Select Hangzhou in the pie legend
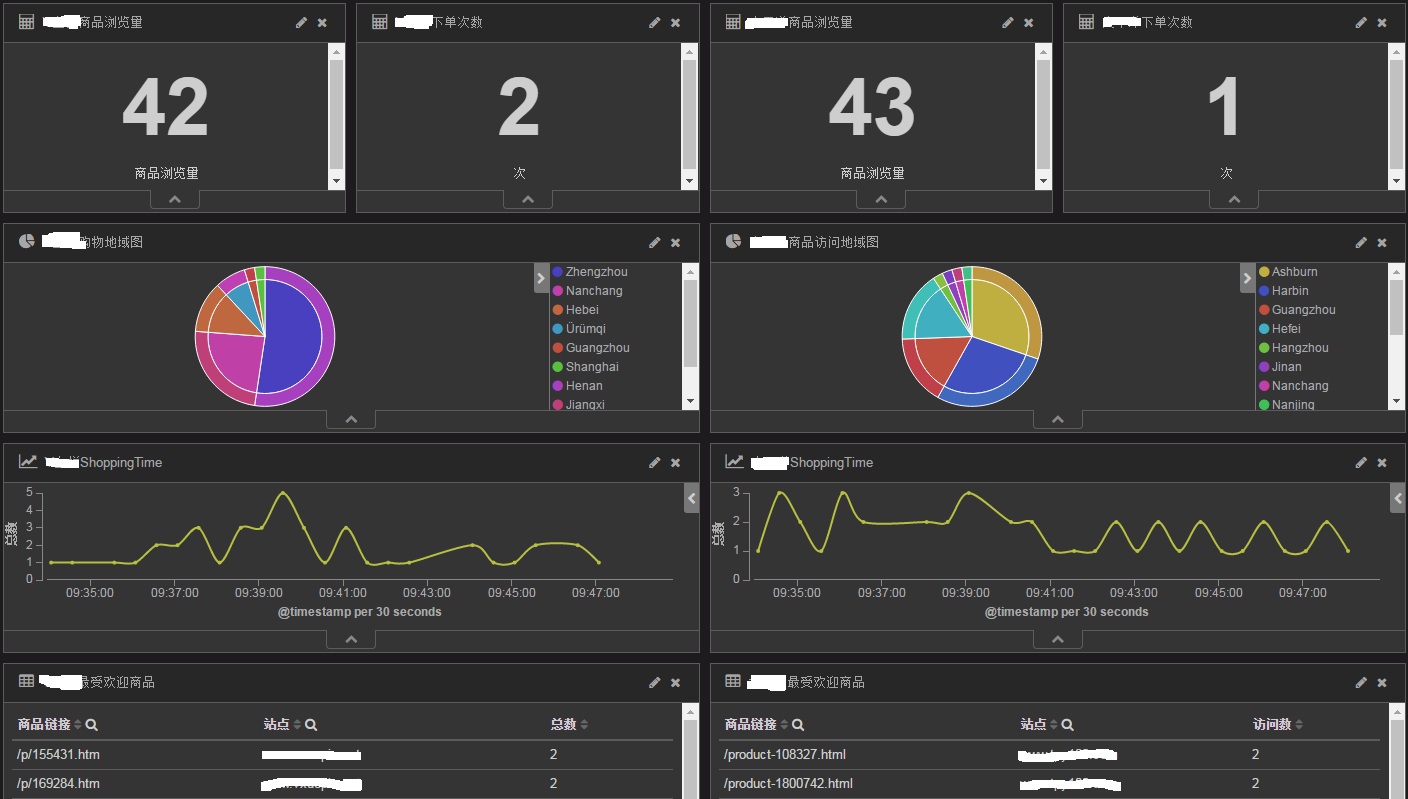 (x=1293, y=348)
